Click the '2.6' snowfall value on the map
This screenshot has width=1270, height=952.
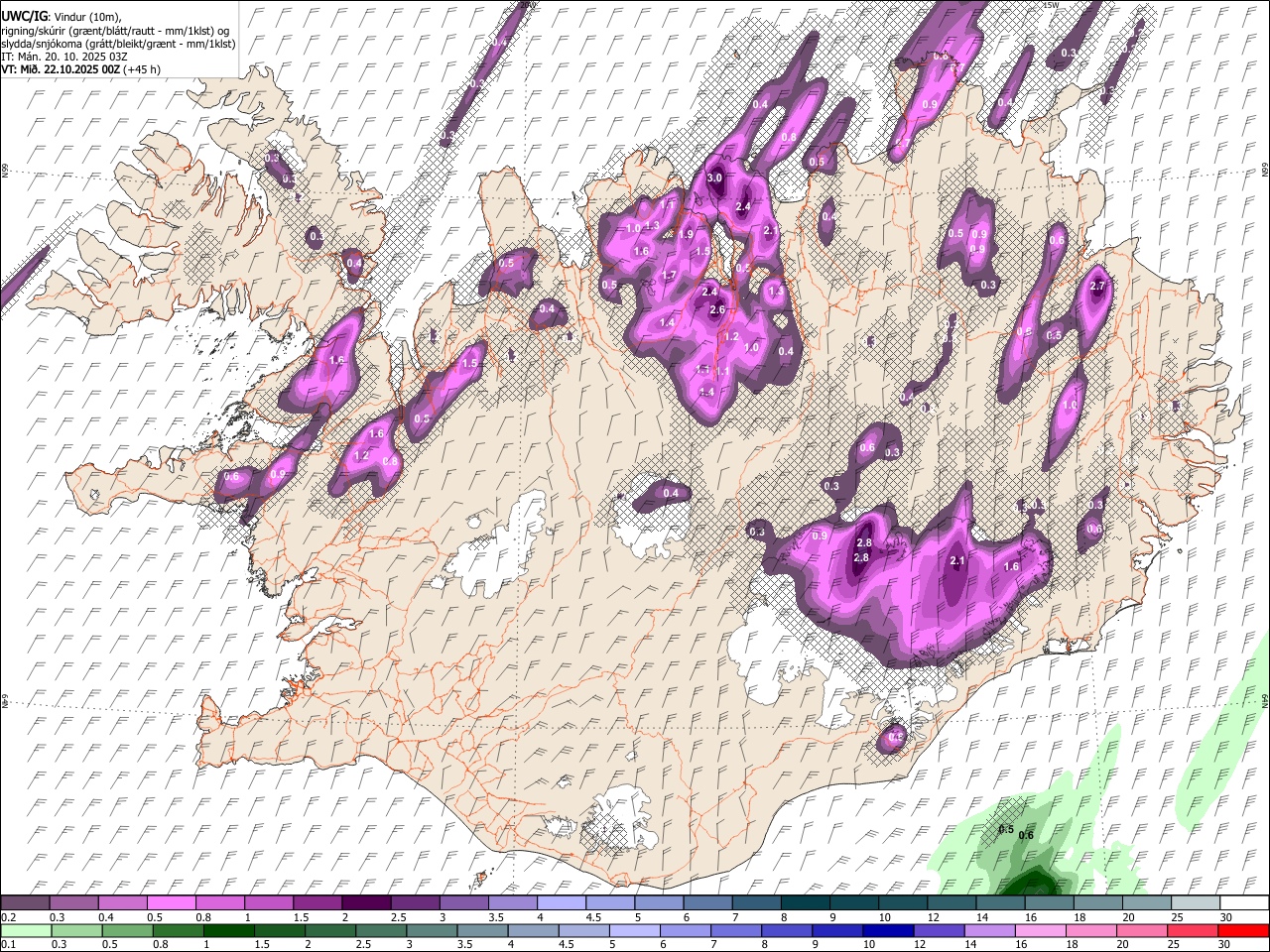pyautogui.click(x=718, y=310)
